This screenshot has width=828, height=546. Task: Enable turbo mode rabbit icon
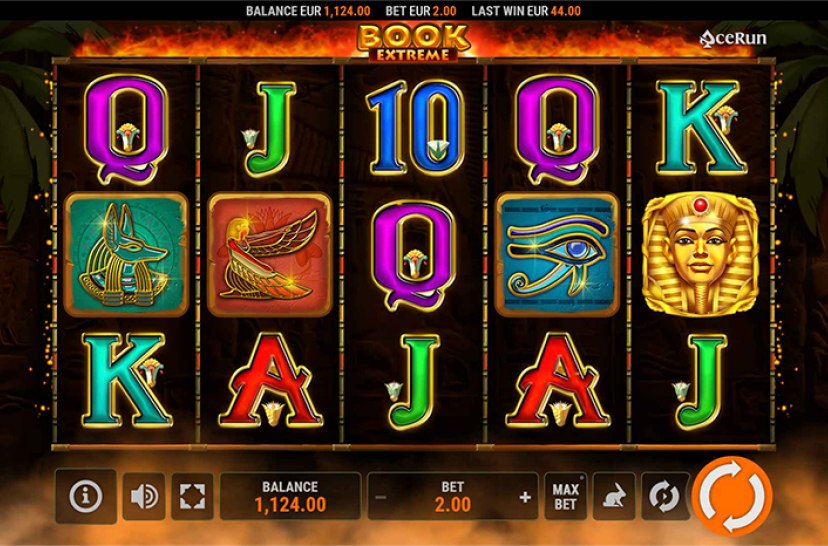click(614, 496)
